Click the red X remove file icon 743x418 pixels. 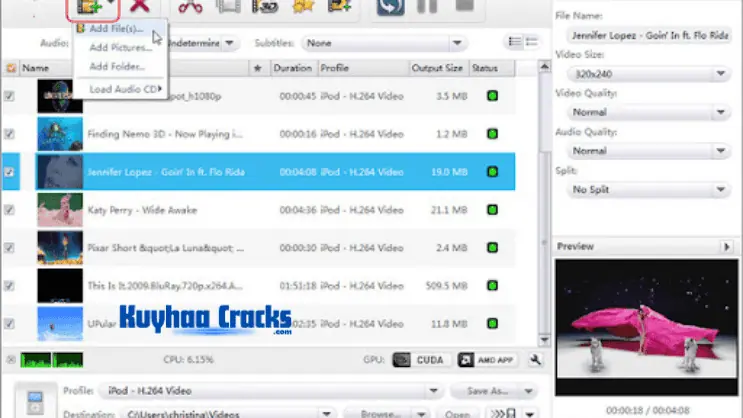[140, 8]
